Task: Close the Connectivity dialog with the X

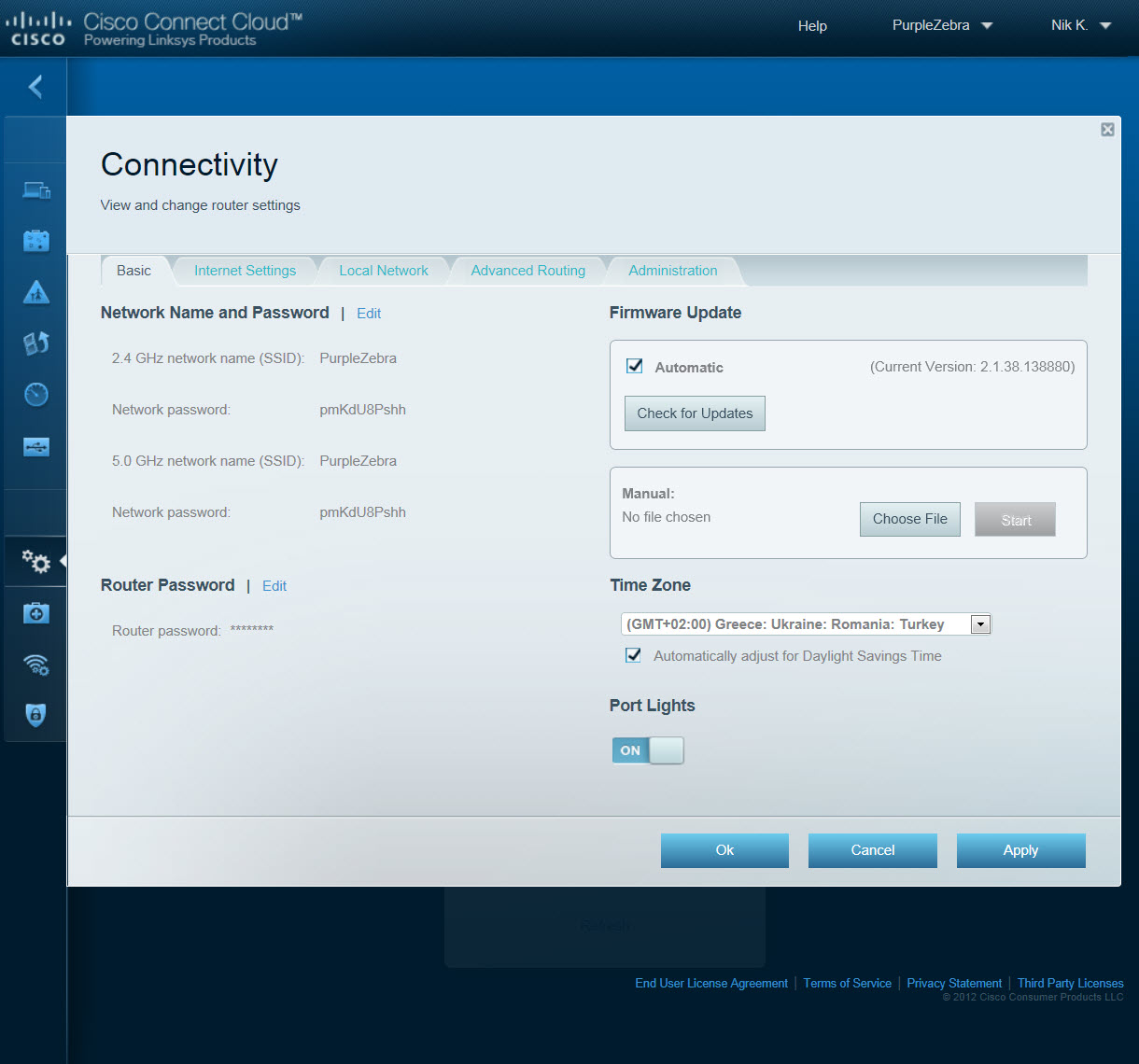Action: tap(1107, 130)
